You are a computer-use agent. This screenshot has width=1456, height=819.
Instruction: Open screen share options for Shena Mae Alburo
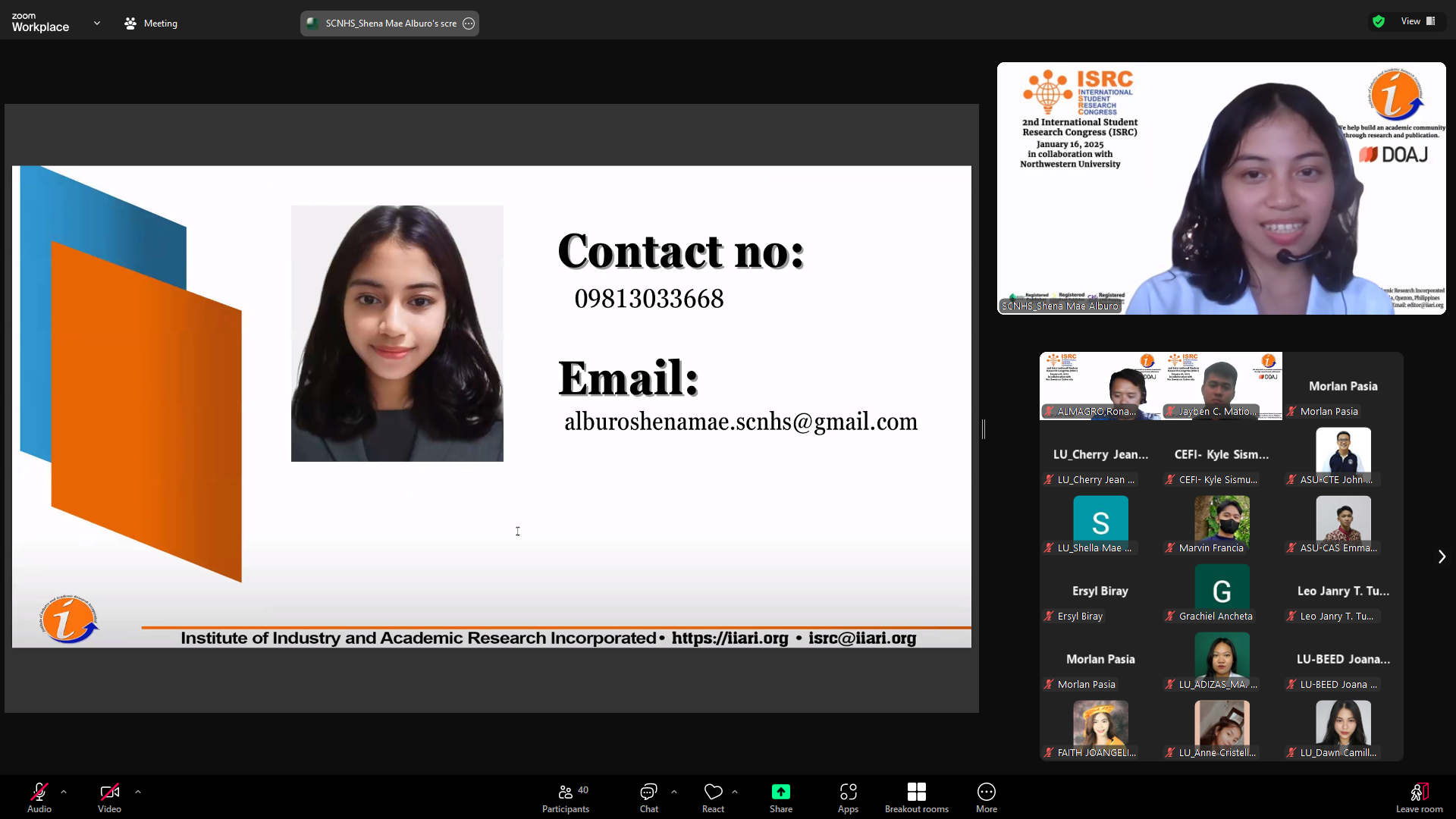(469, 24)
